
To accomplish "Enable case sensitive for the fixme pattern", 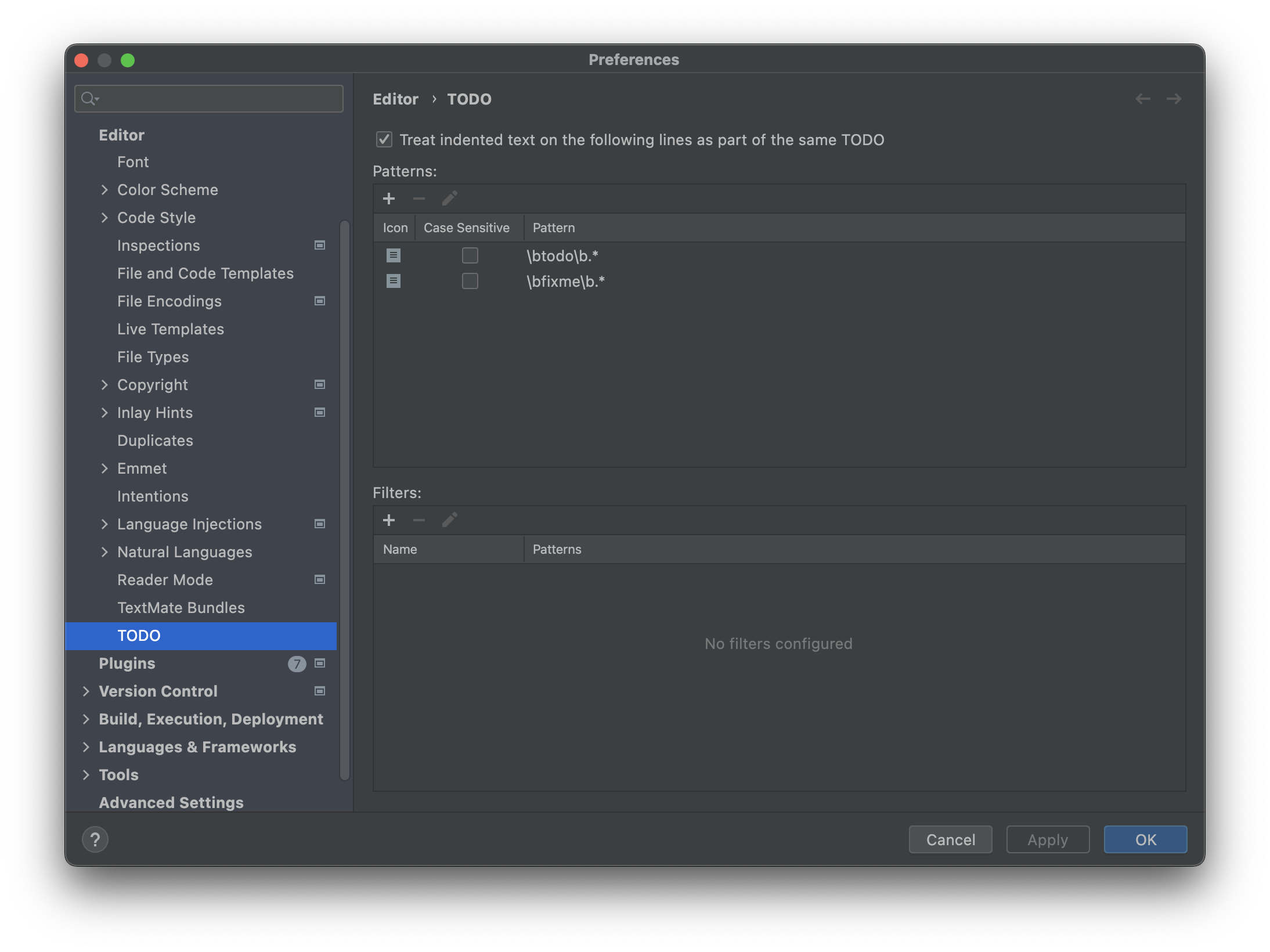I will (470, 282).
